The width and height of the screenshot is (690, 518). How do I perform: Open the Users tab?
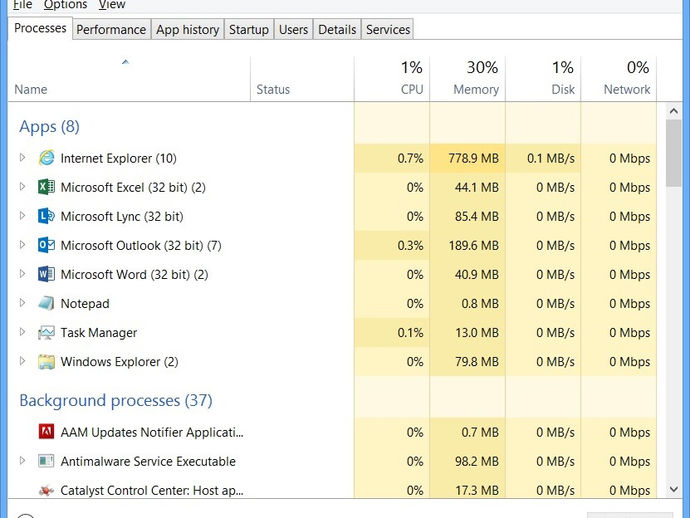(x=294, y=29)
